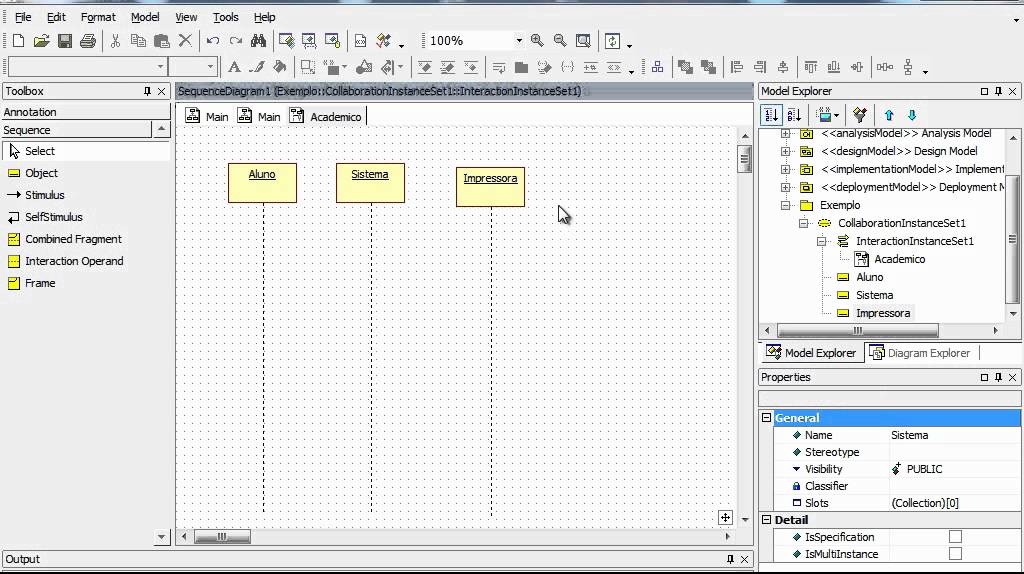Open the font name dropdown
Viewport: 1024px width, 574px height.
pyautogui.click(x=160, y=67)
